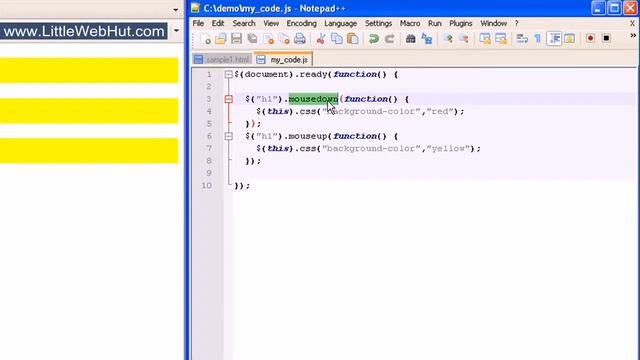Click the www.LittleWebHut.com address field
Image resolution: width=640 pixels, height=360 pixels.
[84, 31]
